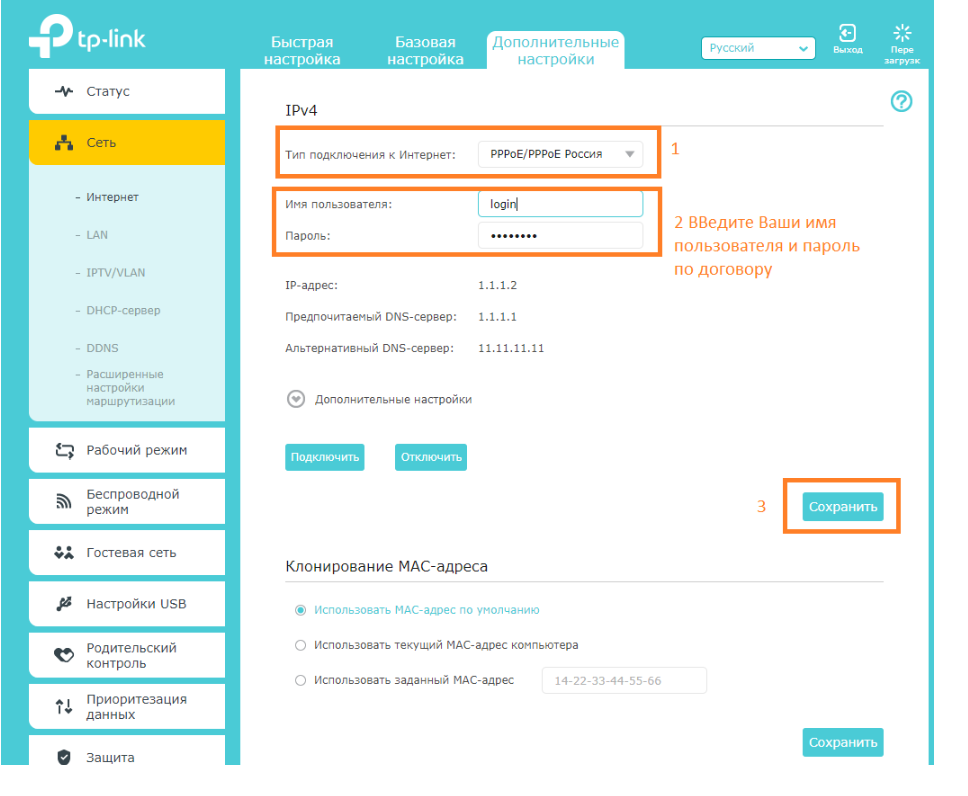Click Сохранить button under MAC cloning
This screenshot has height=796, width=968.
[843, 742]
